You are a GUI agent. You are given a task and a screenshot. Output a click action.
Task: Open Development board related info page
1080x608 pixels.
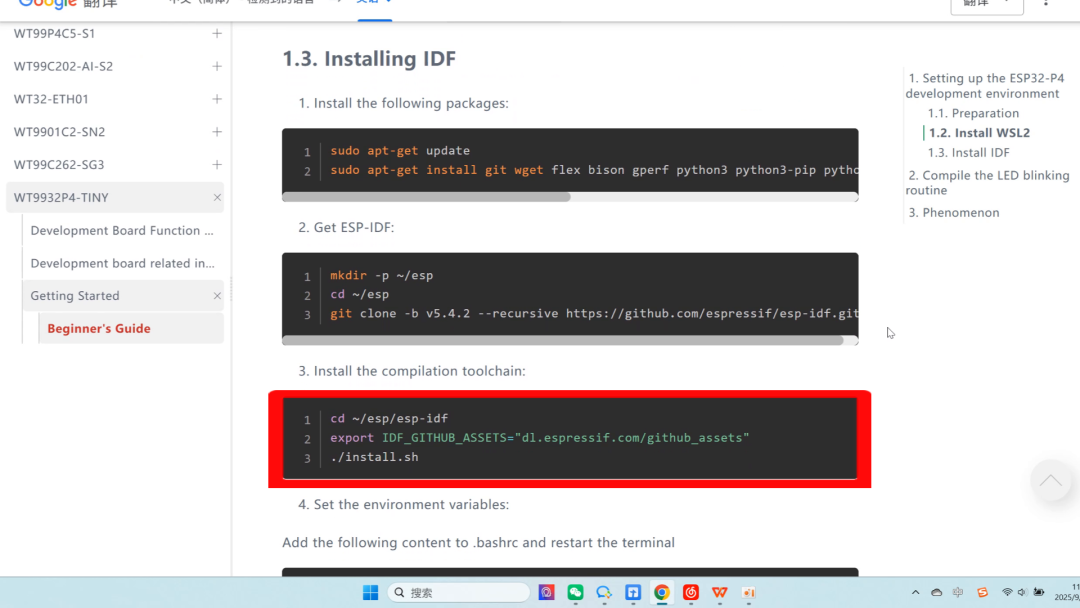pos(123,263)
